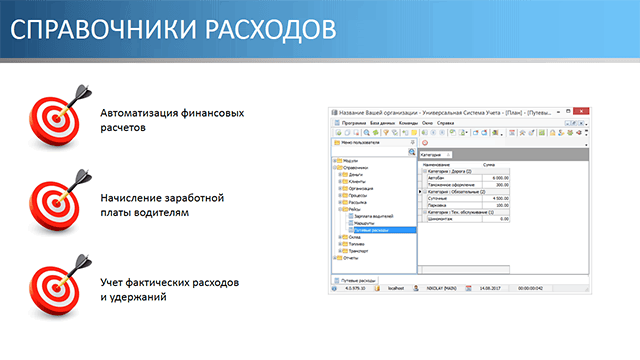Screen dimensions: 640x360
Task: Click NIKOLAY (MAIN) in the status bar
Action: [441, 288]
